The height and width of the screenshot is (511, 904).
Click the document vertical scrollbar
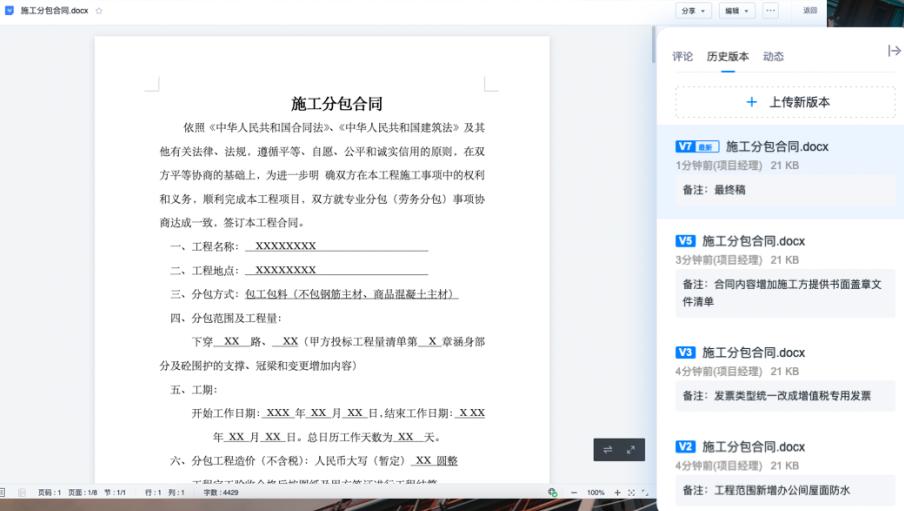coord(653,44)
